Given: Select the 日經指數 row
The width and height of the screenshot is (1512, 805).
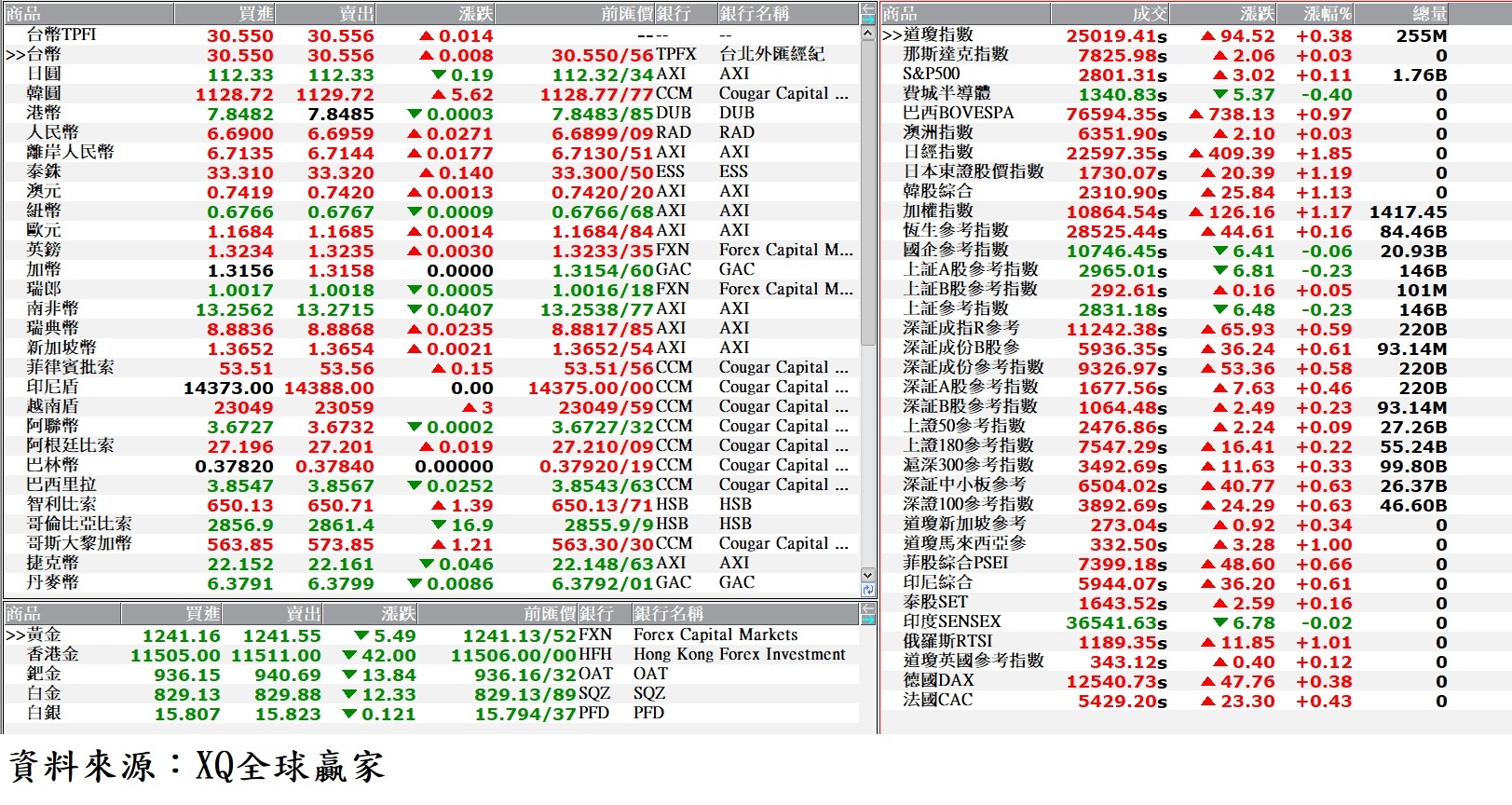Looking at the screenshot, I should pyautogui.click(x=1194, y=152).
